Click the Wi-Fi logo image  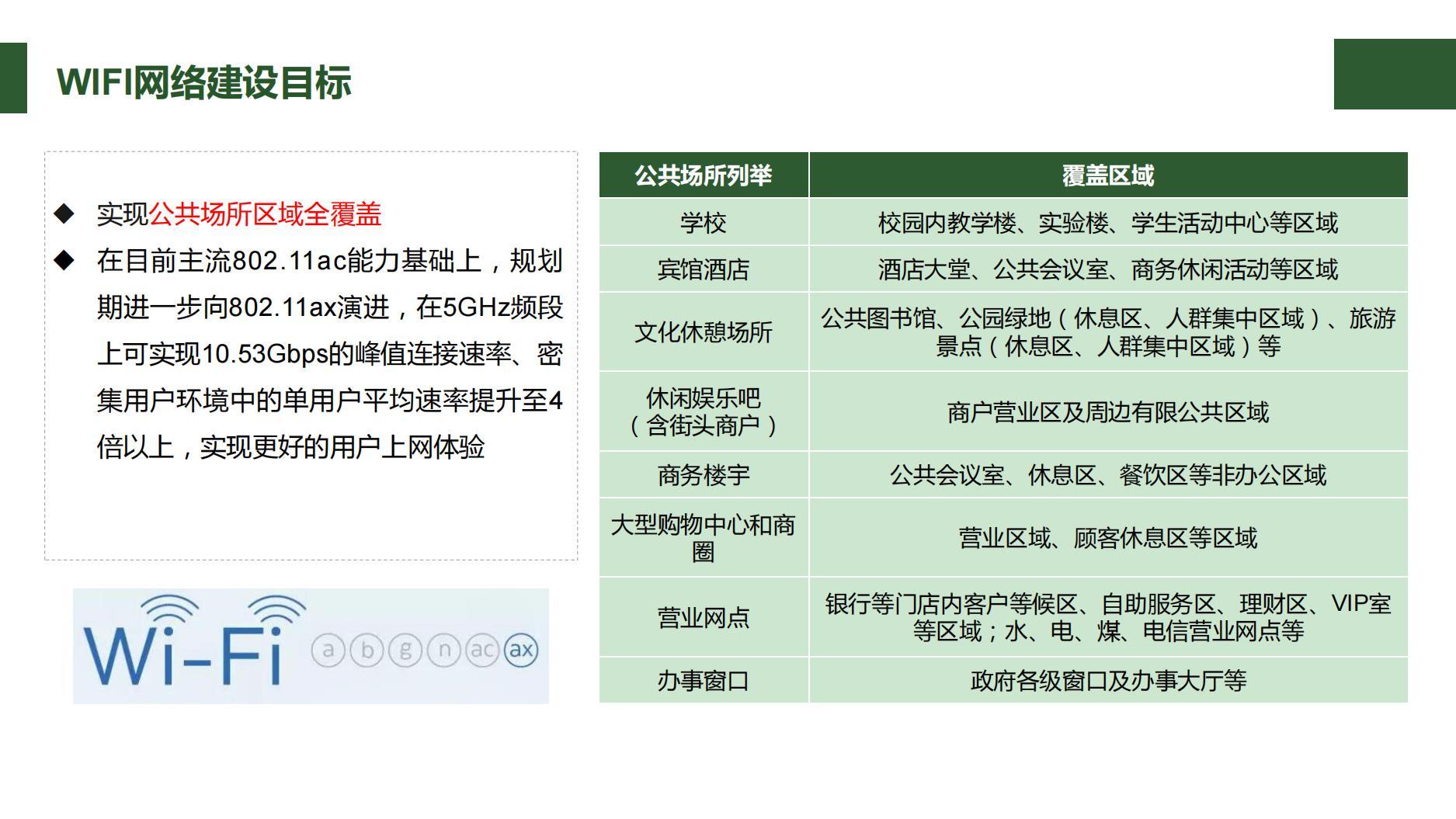point(311,646)
